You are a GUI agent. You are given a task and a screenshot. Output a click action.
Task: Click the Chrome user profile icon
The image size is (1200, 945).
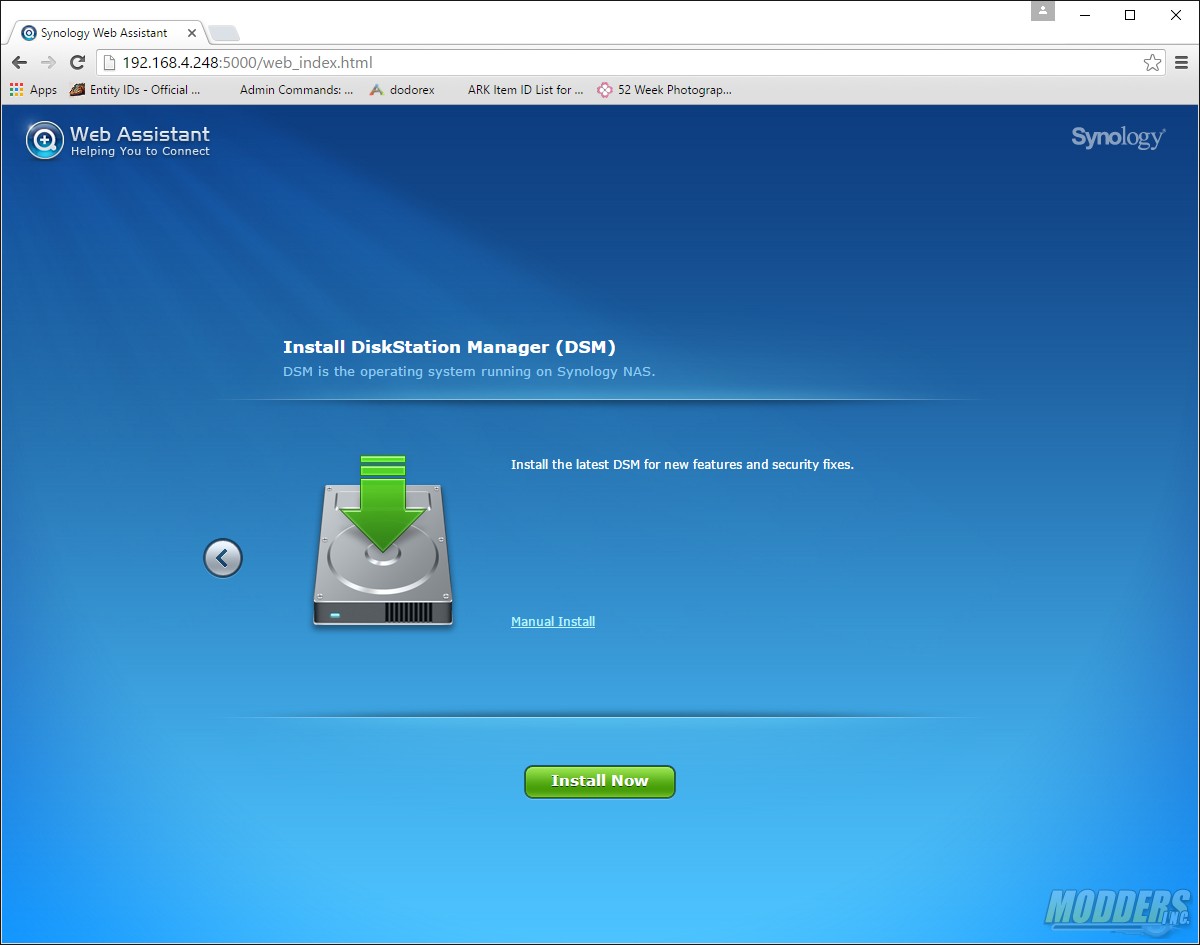click(x=1043, y=11)
